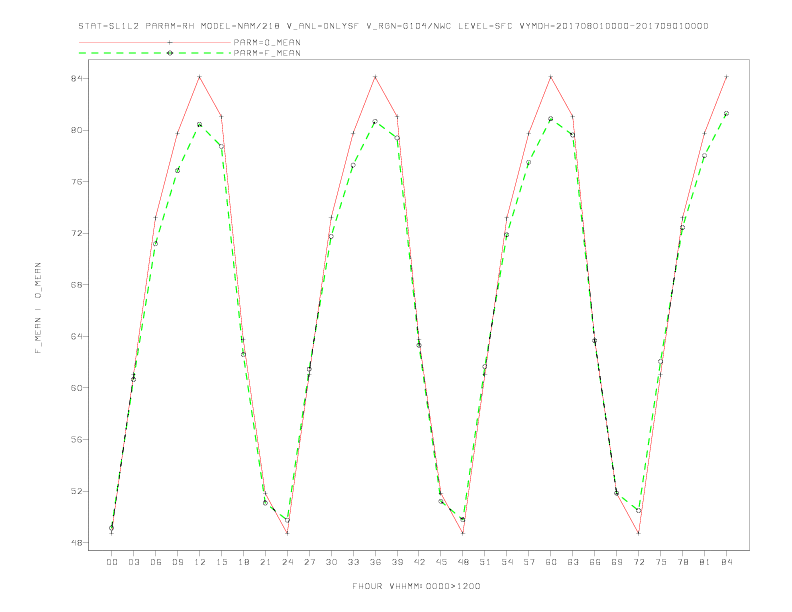
Task: Click the x-axis forecast hour label 15
Action: click(x=221, y=562)
